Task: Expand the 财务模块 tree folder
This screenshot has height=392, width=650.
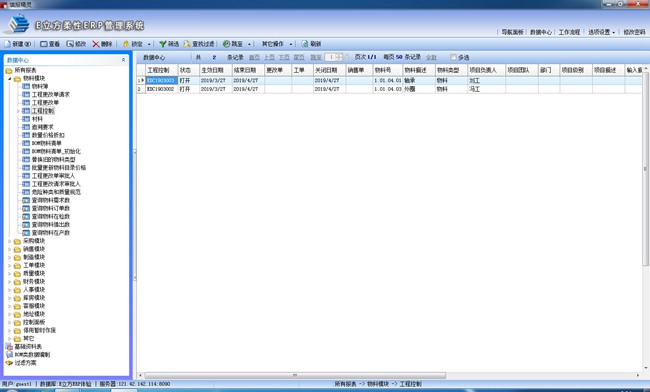Action: pos(10,281)
